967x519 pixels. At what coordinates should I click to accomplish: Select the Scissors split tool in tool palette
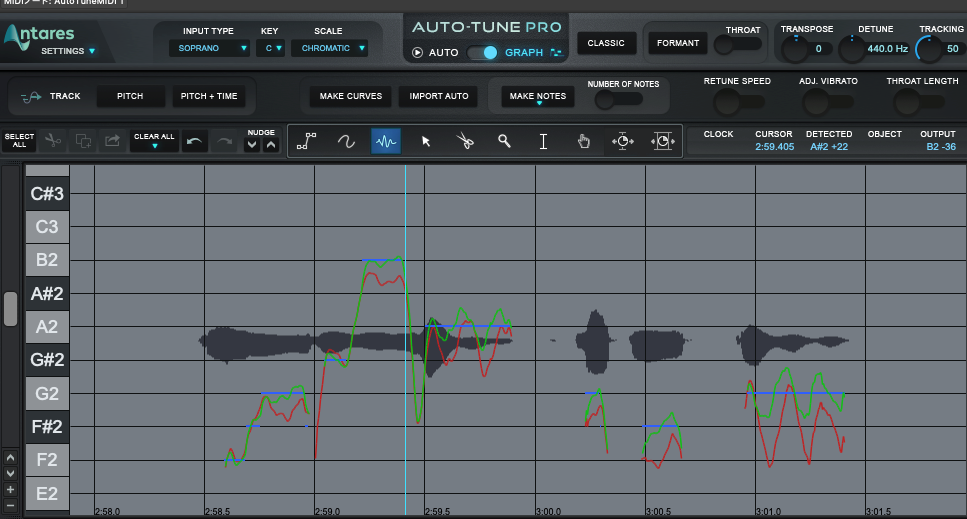click(x=465, y=141)
